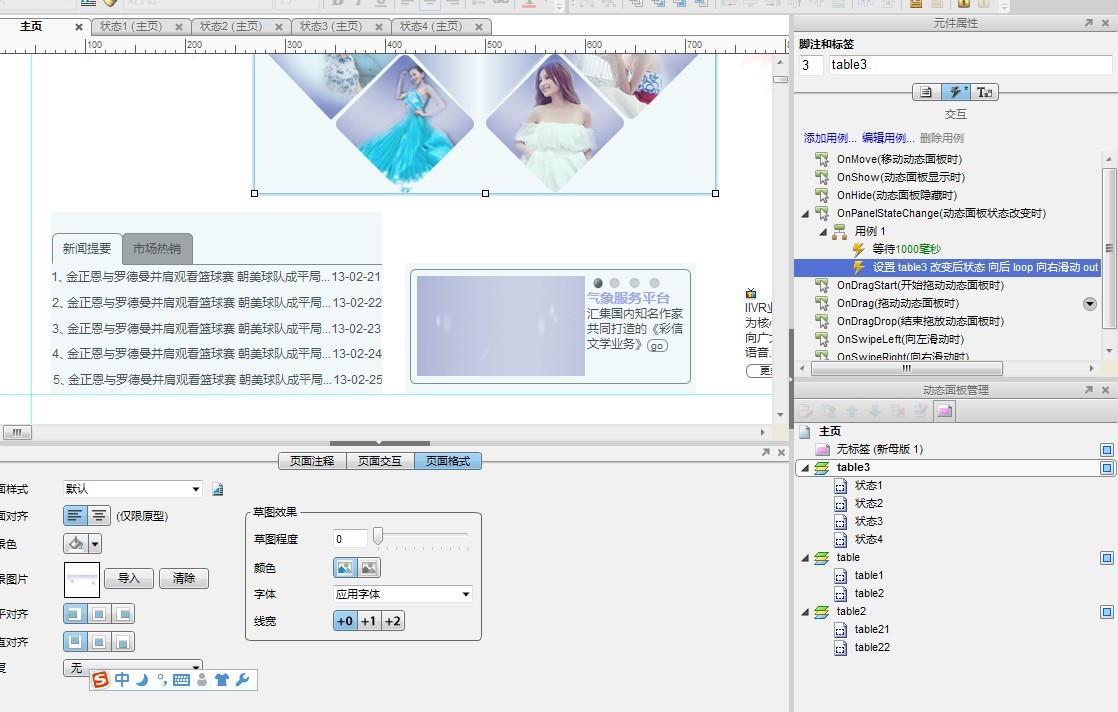Click the widget name field table3
Screen dimensions: 1118x712
pyautogui.click(x=970, y=65)
